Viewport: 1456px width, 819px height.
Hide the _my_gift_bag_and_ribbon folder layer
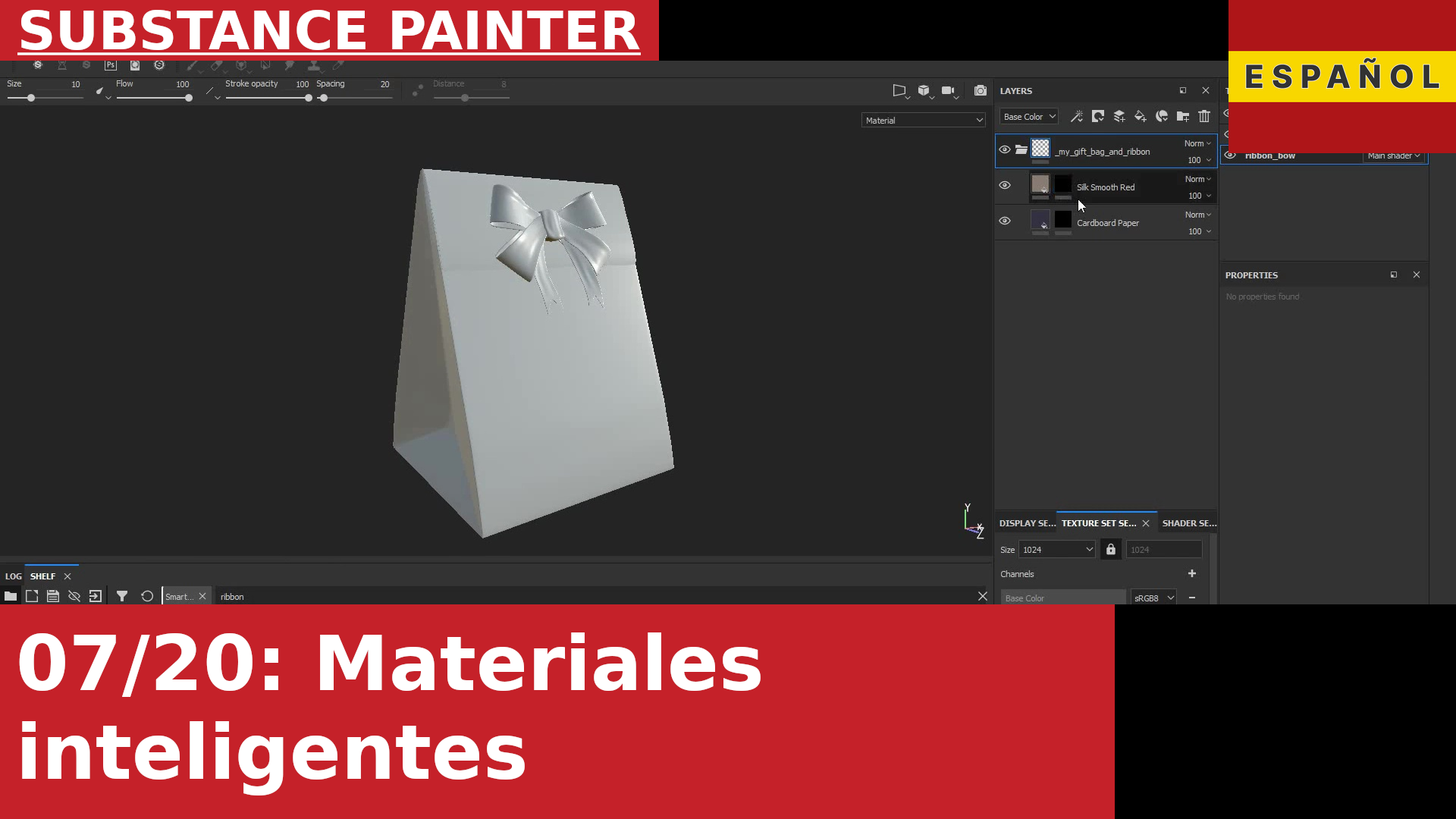click(x=1005, y=149)
